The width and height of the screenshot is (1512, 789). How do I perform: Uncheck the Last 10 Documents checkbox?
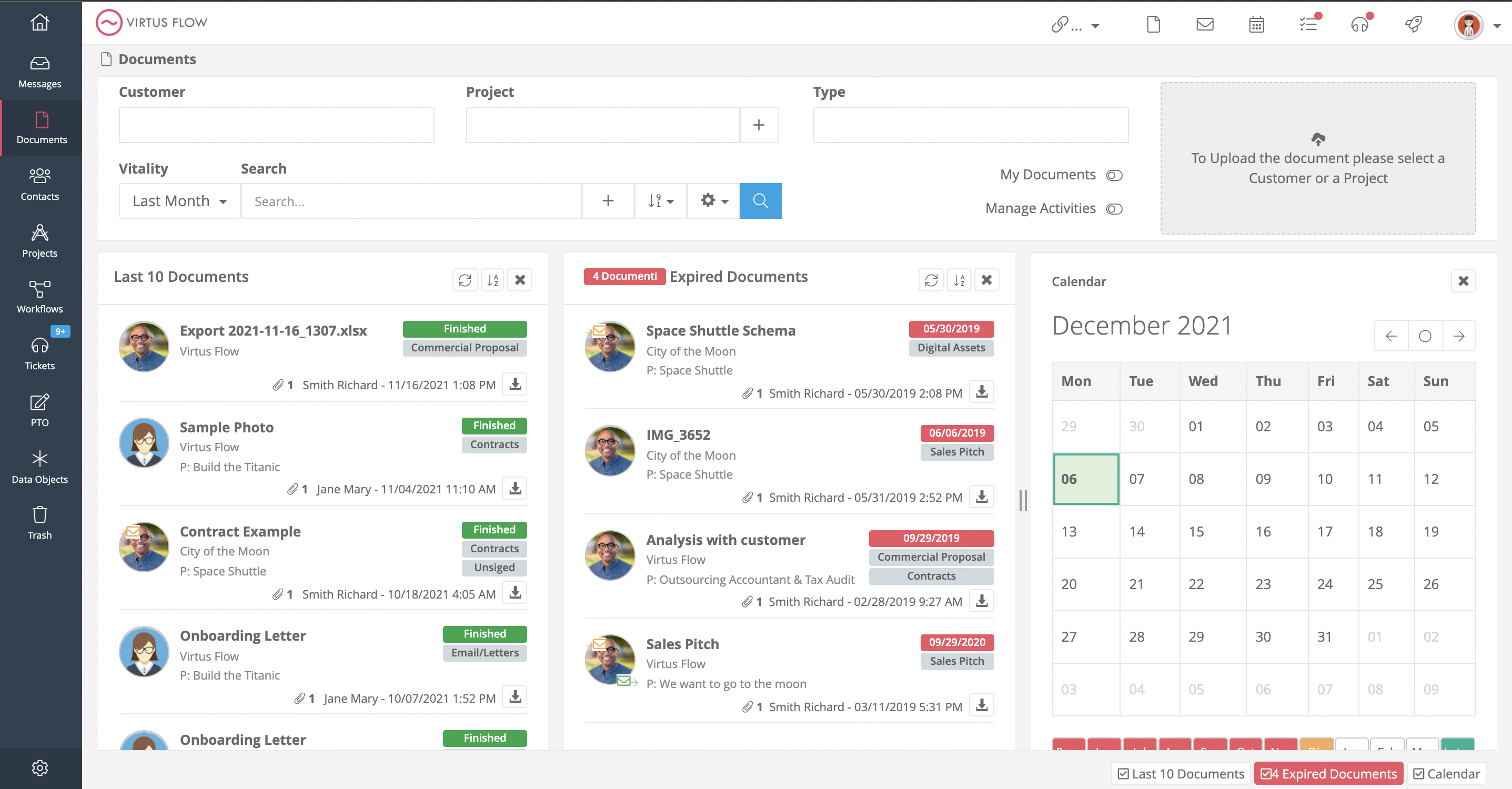coord(1123,774)
